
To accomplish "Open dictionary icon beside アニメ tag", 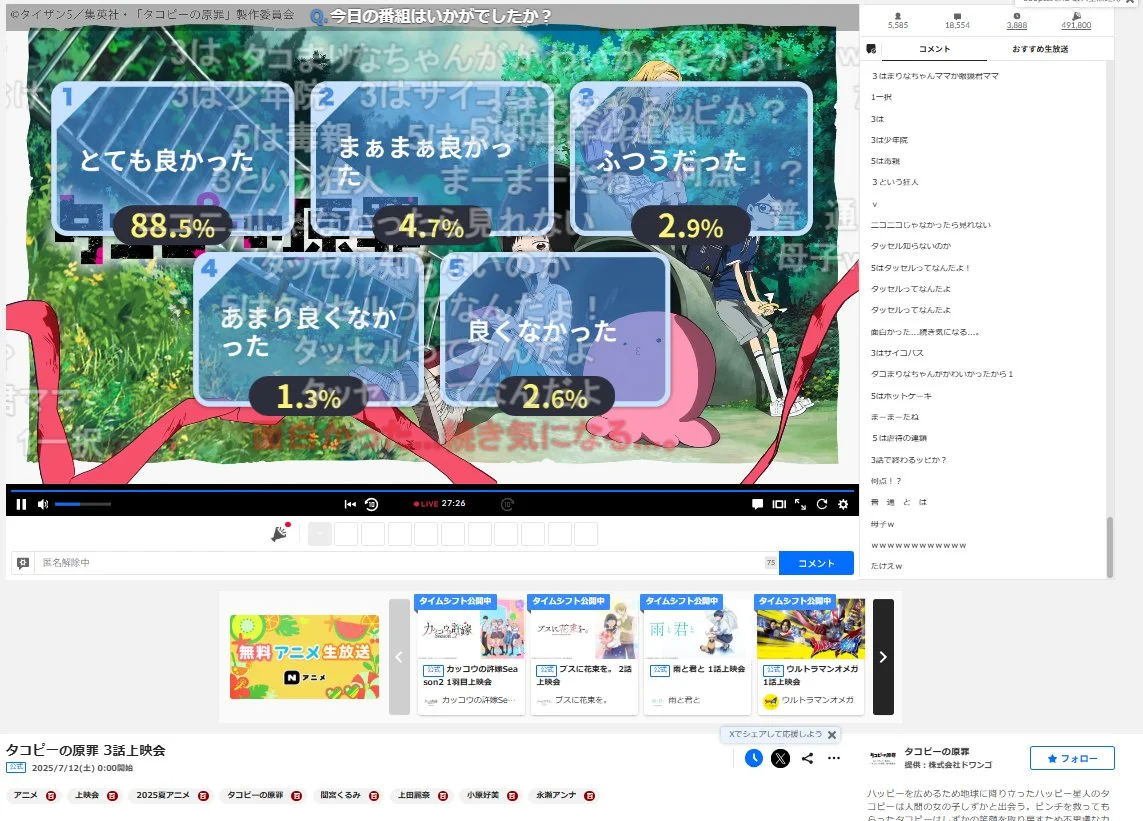I will (51, 795).
